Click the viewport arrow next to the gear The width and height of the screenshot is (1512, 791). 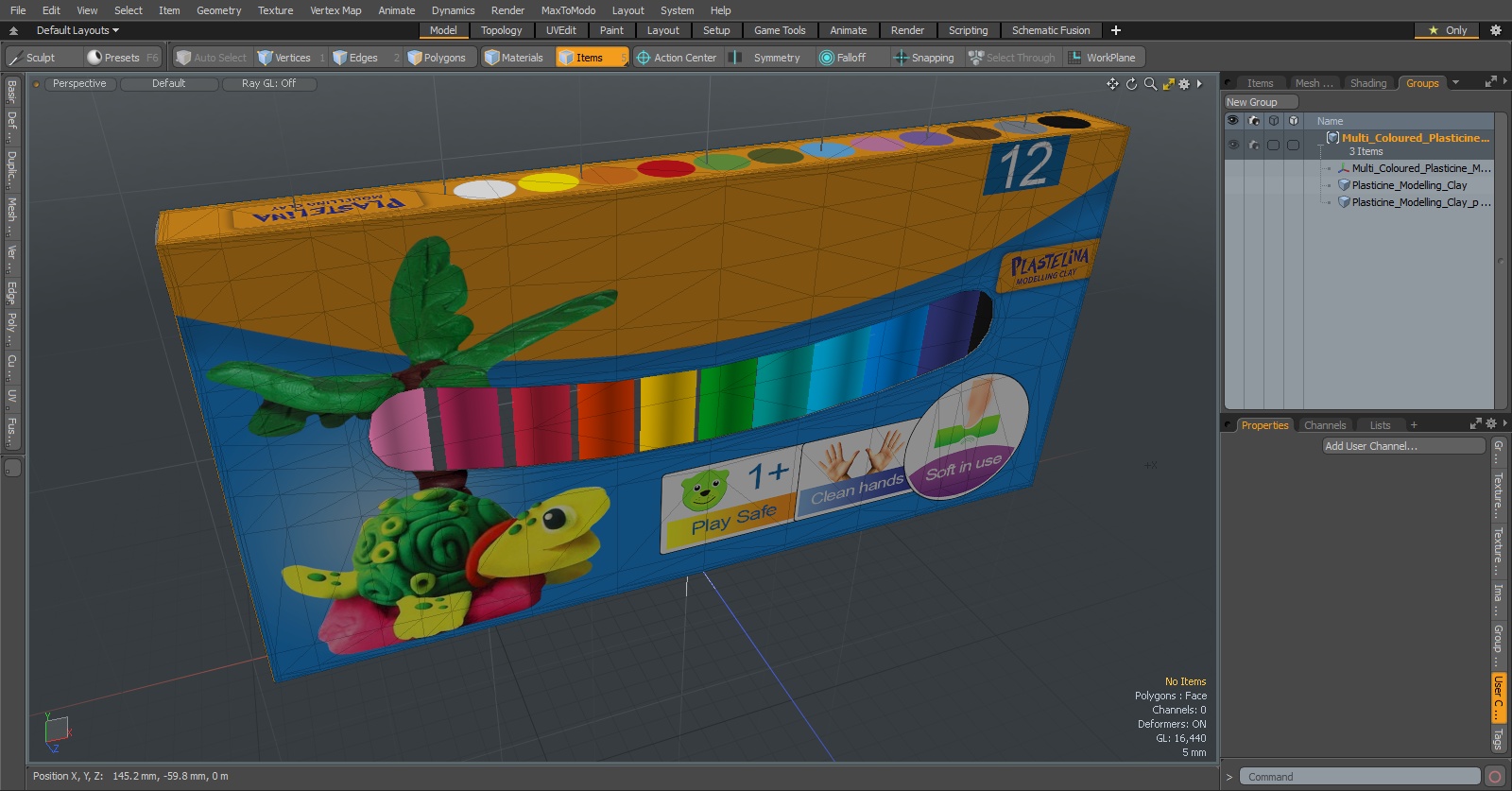1199,84
